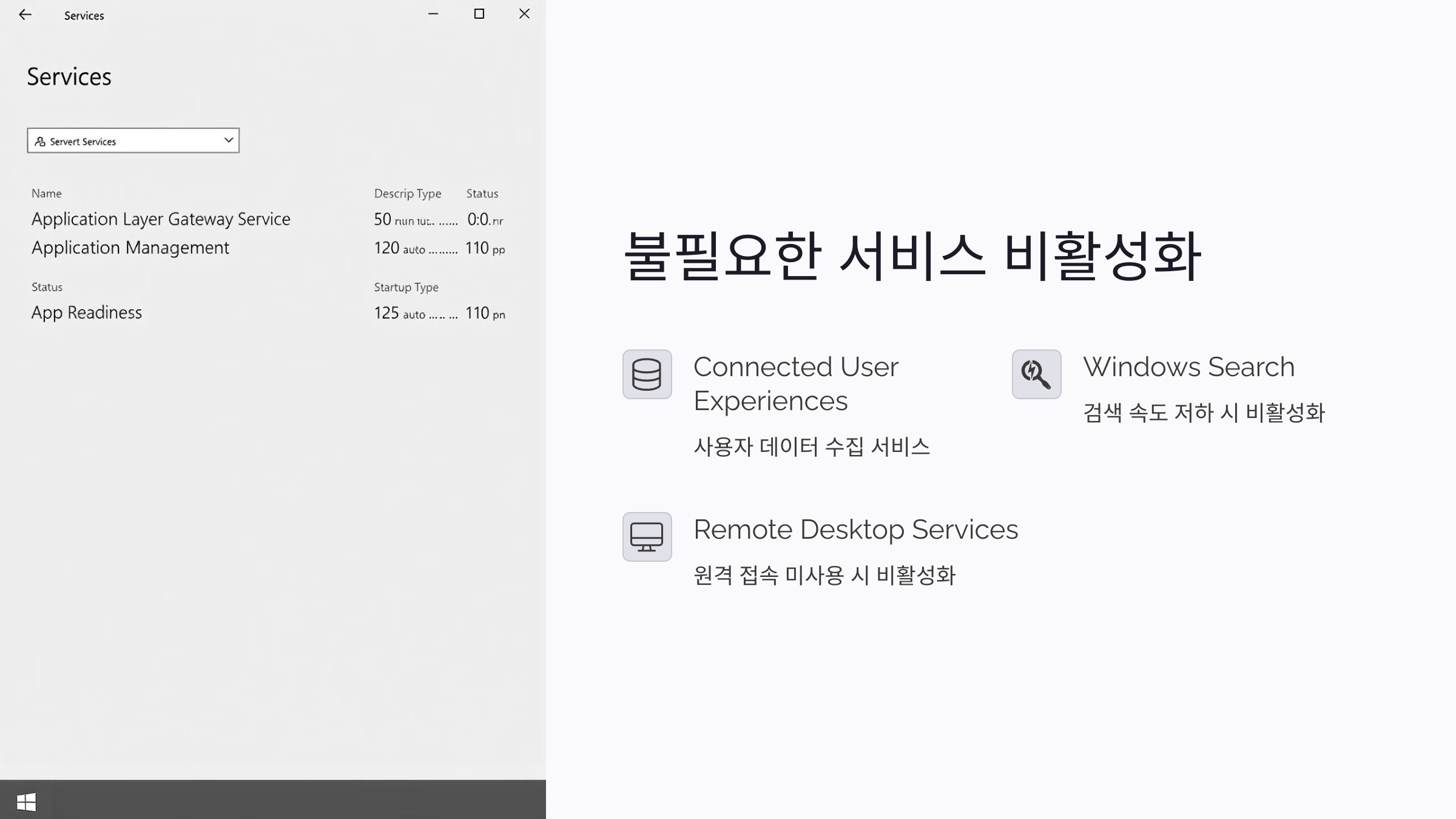Click the Windows Start logo on taskbar

pyautogui.click(x=26, y=801)
